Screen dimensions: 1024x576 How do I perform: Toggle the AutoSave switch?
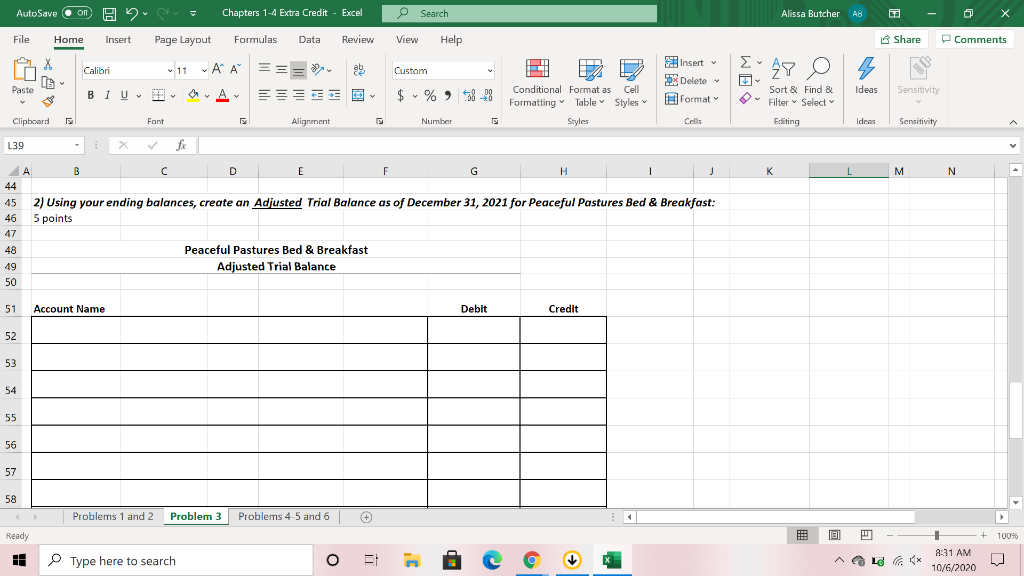[x=76, y=13]
